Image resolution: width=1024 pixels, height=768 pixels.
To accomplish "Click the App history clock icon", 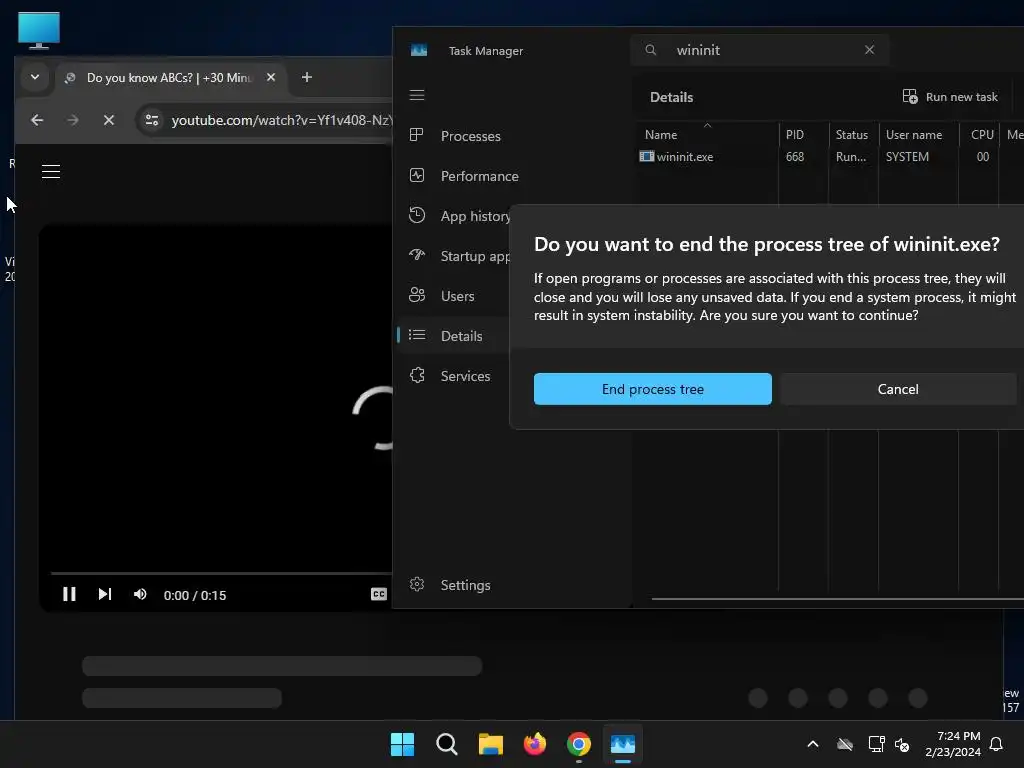I will pyautogui.click(x=417, y=215).
